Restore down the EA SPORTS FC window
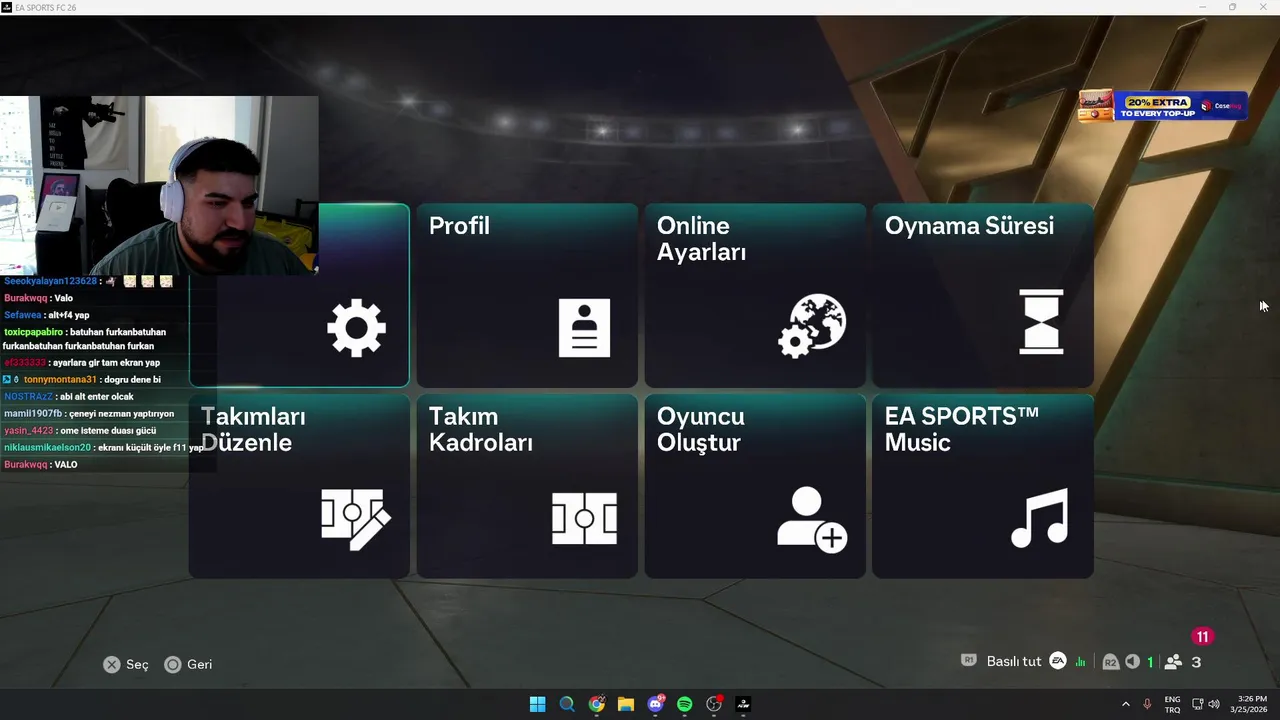Screen dimensions: 1280x720 pyautogui.click(x=1232, y=7)
